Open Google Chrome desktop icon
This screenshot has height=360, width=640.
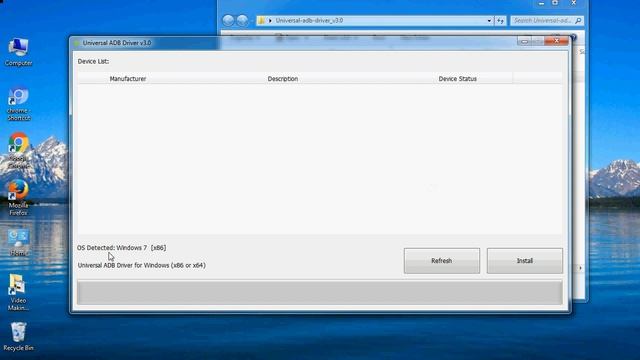point(18,151)
